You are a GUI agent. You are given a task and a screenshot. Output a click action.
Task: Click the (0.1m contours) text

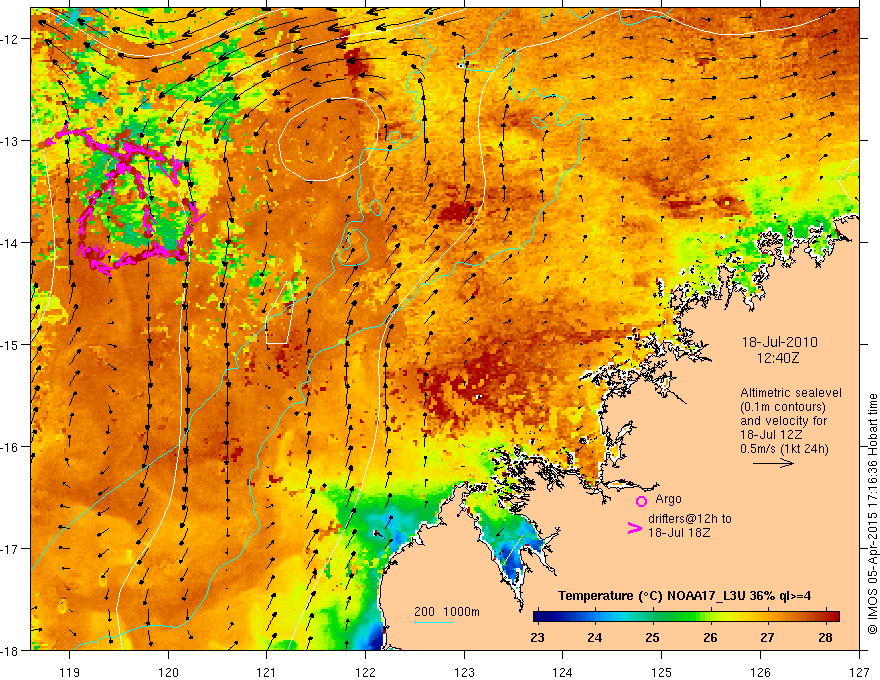(783, 407)
